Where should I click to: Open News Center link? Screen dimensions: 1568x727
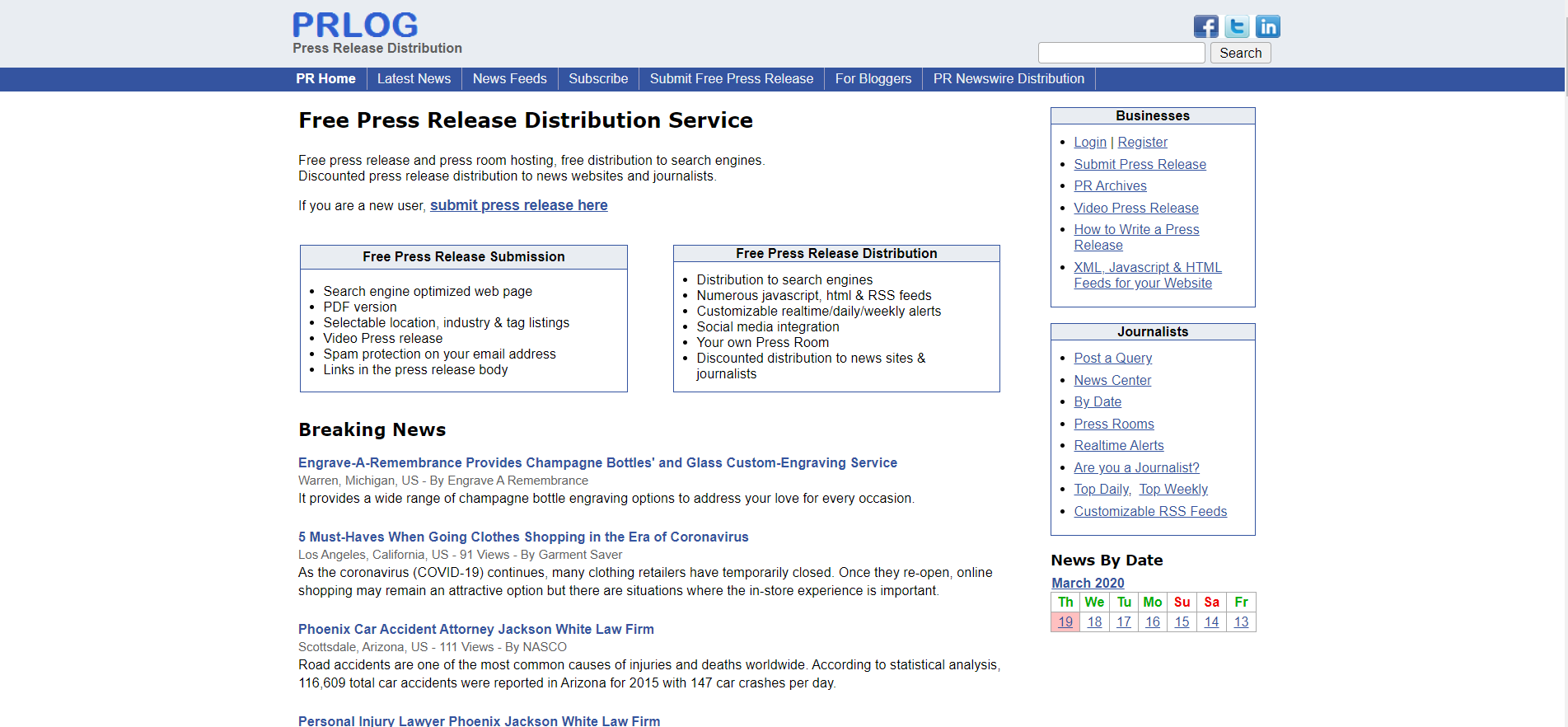point(1112,380)
